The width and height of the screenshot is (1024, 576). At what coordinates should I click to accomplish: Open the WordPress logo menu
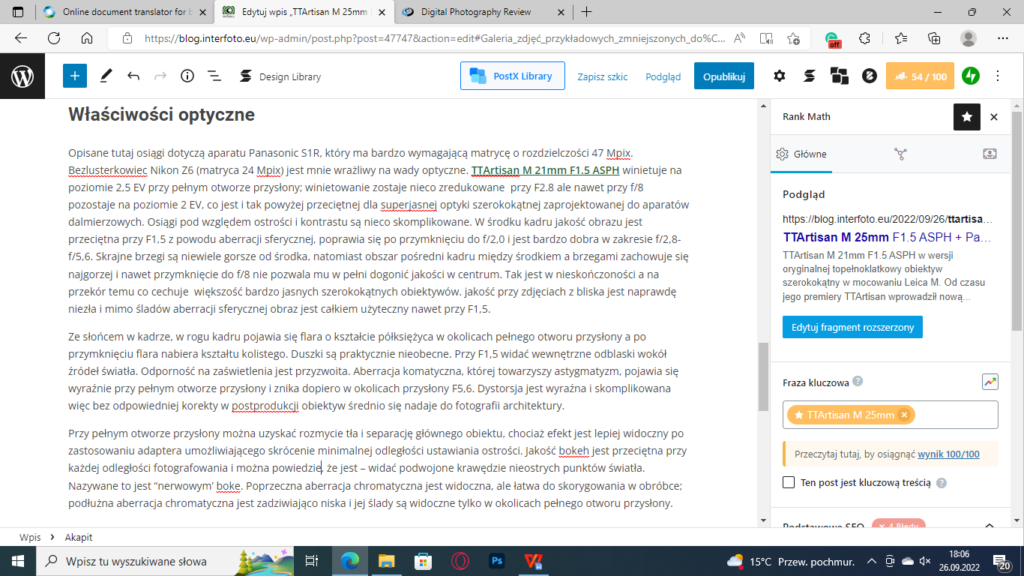[x=22, y=76]
